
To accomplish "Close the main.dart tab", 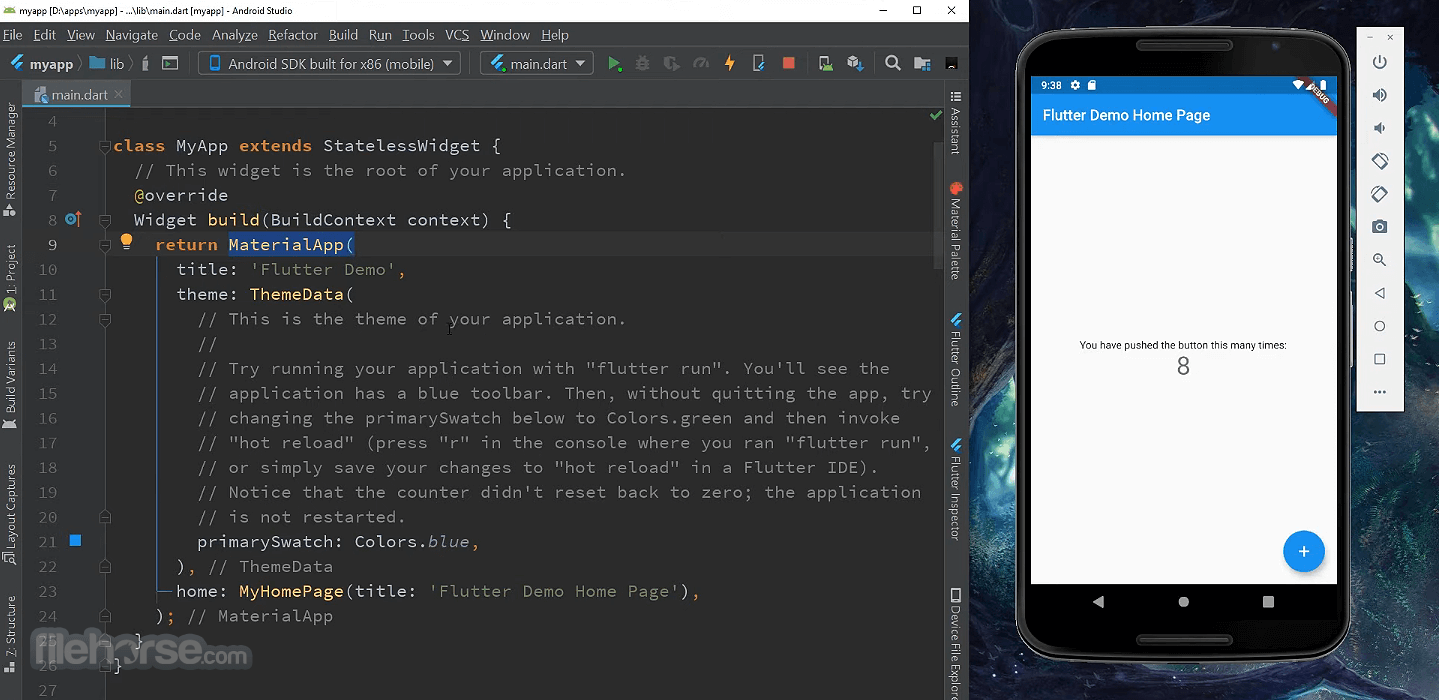I will (119, 95).
